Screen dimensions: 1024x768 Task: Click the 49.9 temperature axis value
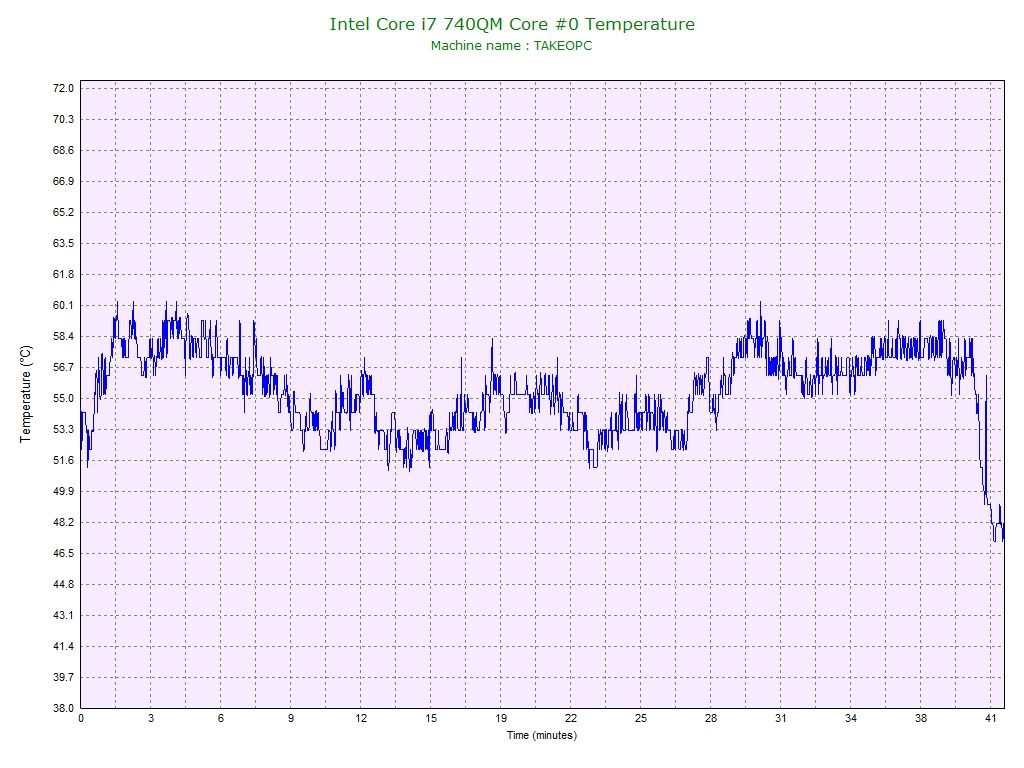[63, 491]
